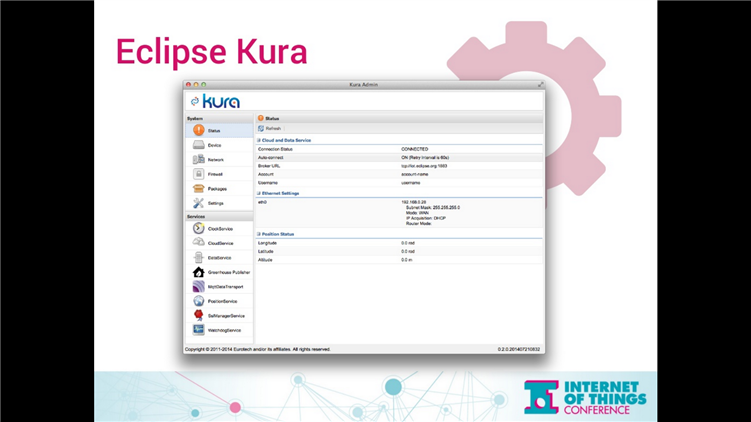
Task: Close the Kura Admin window with the red button
Action: coord(188,84)
